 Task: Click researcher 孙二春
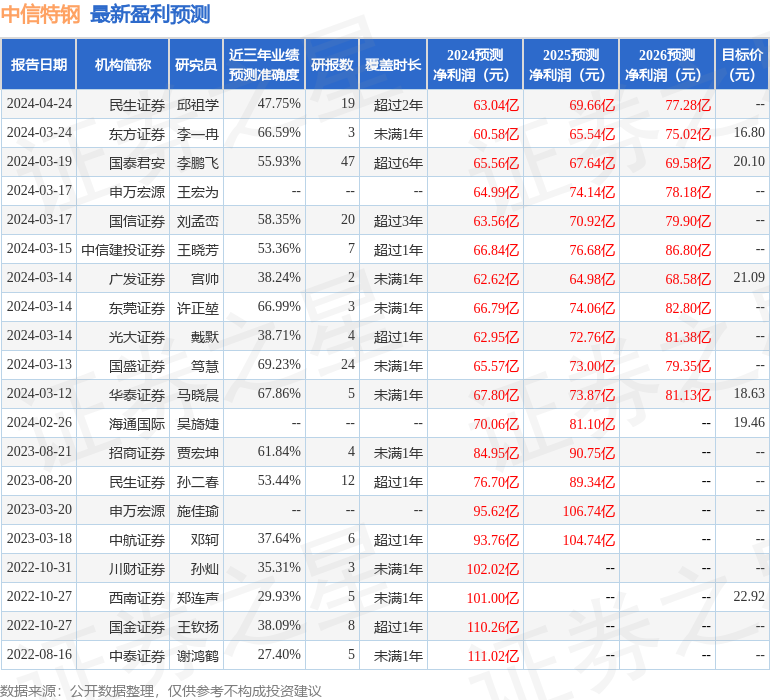pyautogui.click(x=198, y=481)
